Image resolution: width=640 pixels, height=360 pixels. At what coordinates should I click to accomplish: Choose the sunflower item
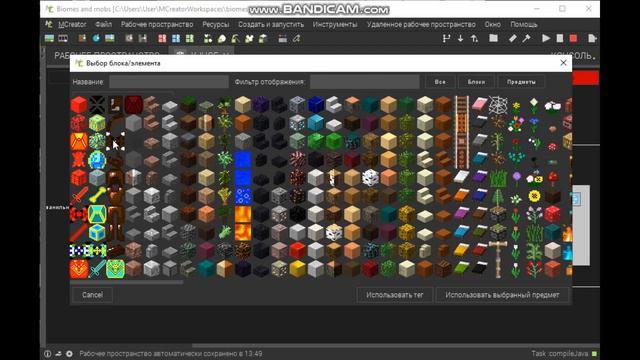coord(534,196)
